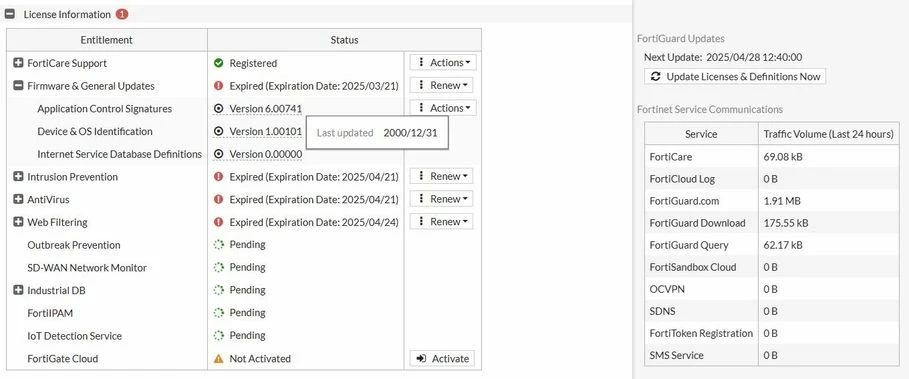Click the IoT Detection Service label
This screenshot has height=379, width=909.
74,336
